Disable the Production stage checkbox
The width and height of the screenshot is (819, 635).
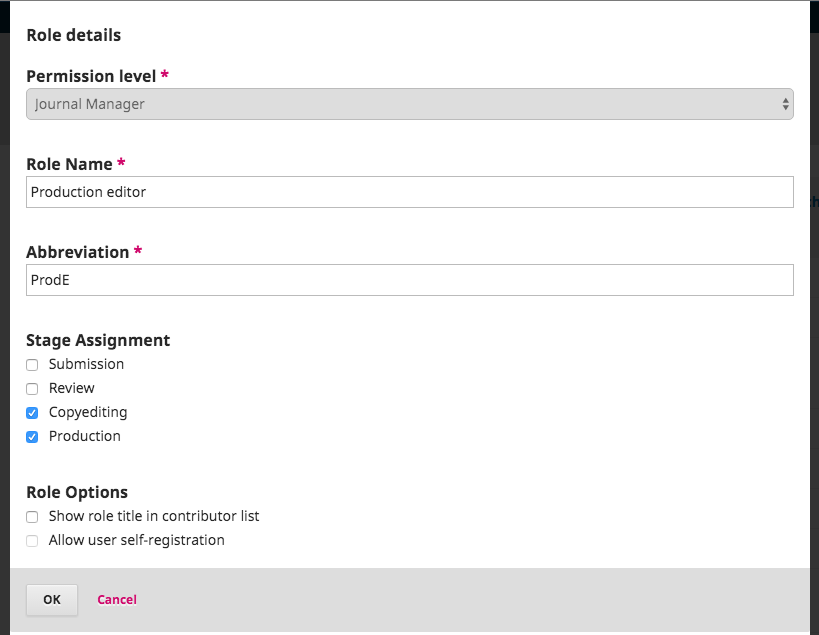point(32,437)
